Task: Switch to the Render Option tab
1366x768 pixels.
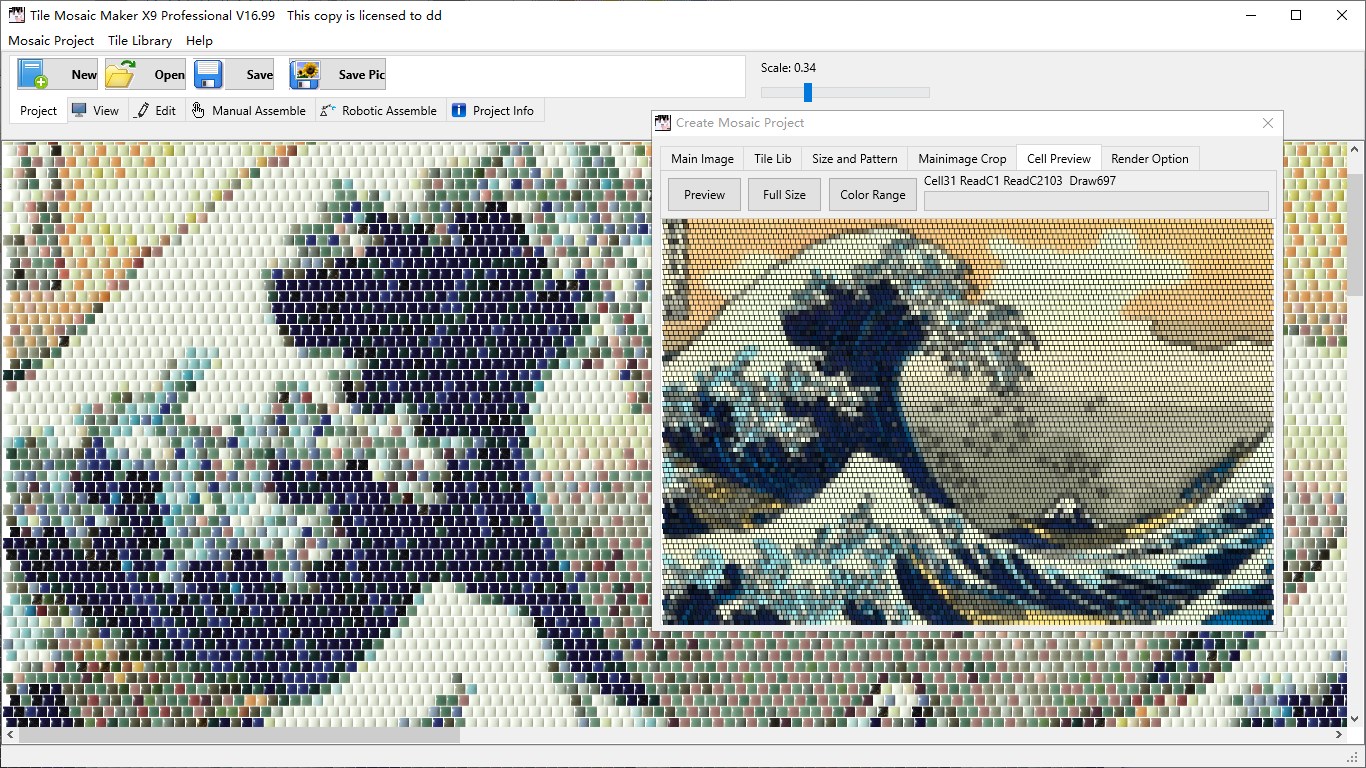Action: [1149, 158]
